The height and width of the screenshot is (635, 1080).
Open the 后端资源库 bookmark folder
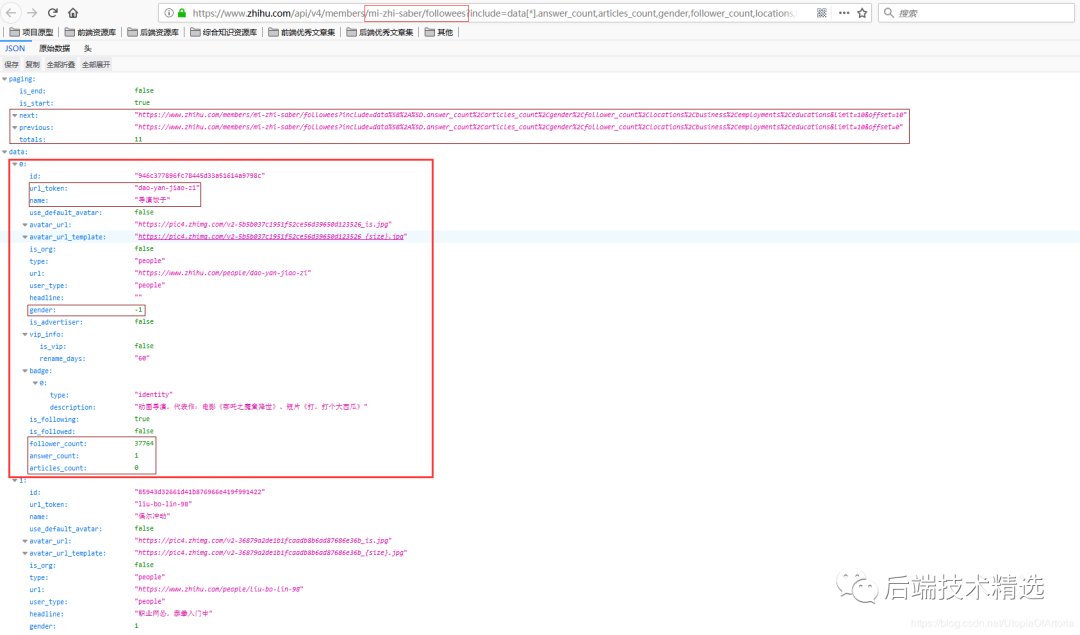click(154, 32)
